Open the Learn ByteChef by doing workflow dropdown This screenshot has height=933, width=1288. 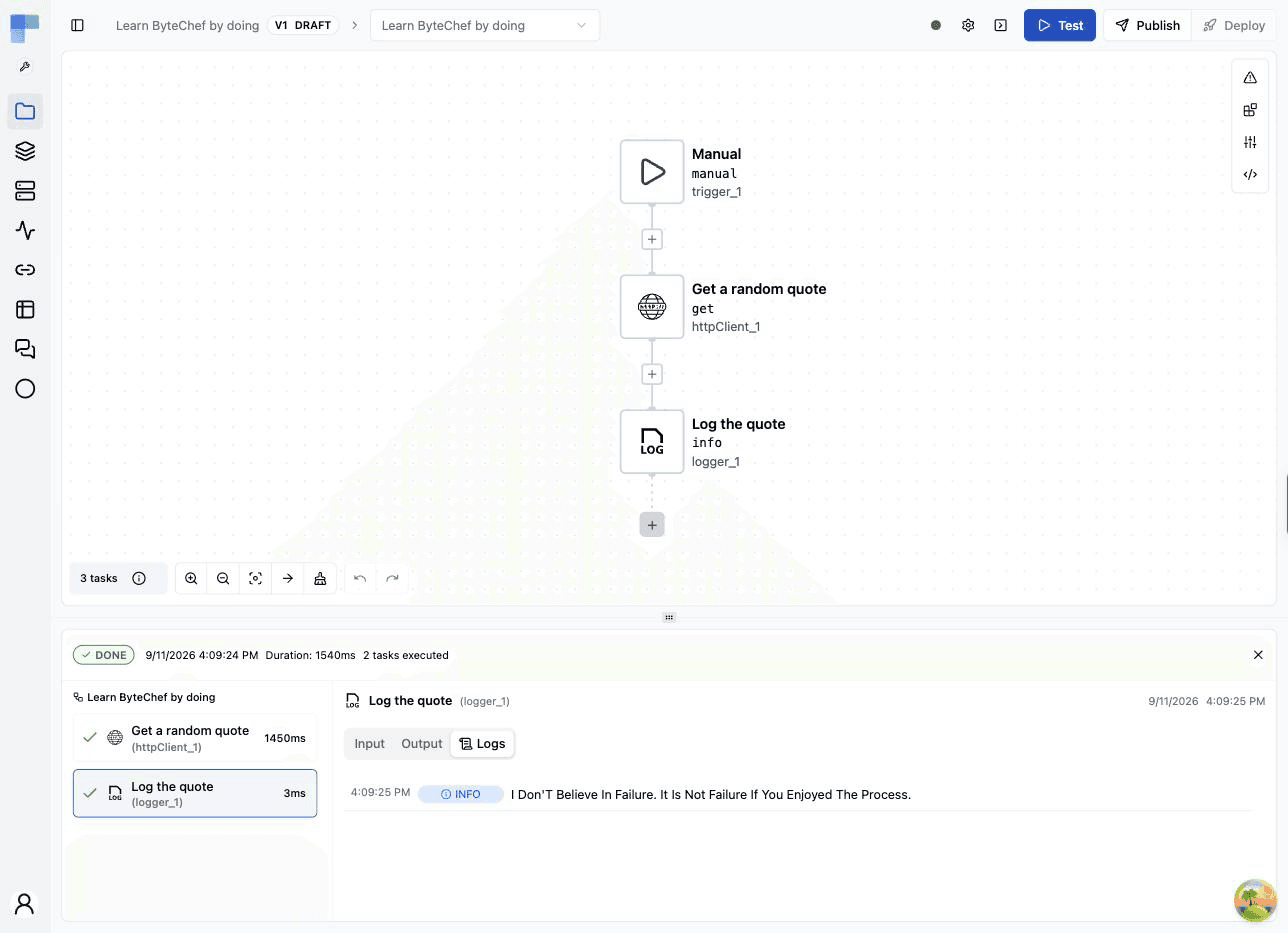click(x=485, y=25)
